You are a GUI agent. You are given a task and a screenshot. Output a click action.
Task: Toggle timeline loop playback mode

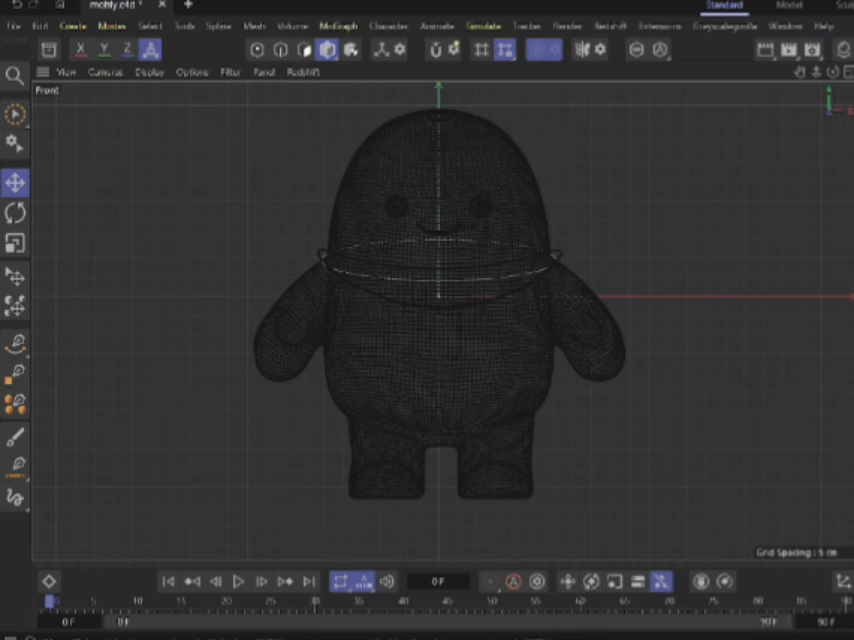coord(341,582)
